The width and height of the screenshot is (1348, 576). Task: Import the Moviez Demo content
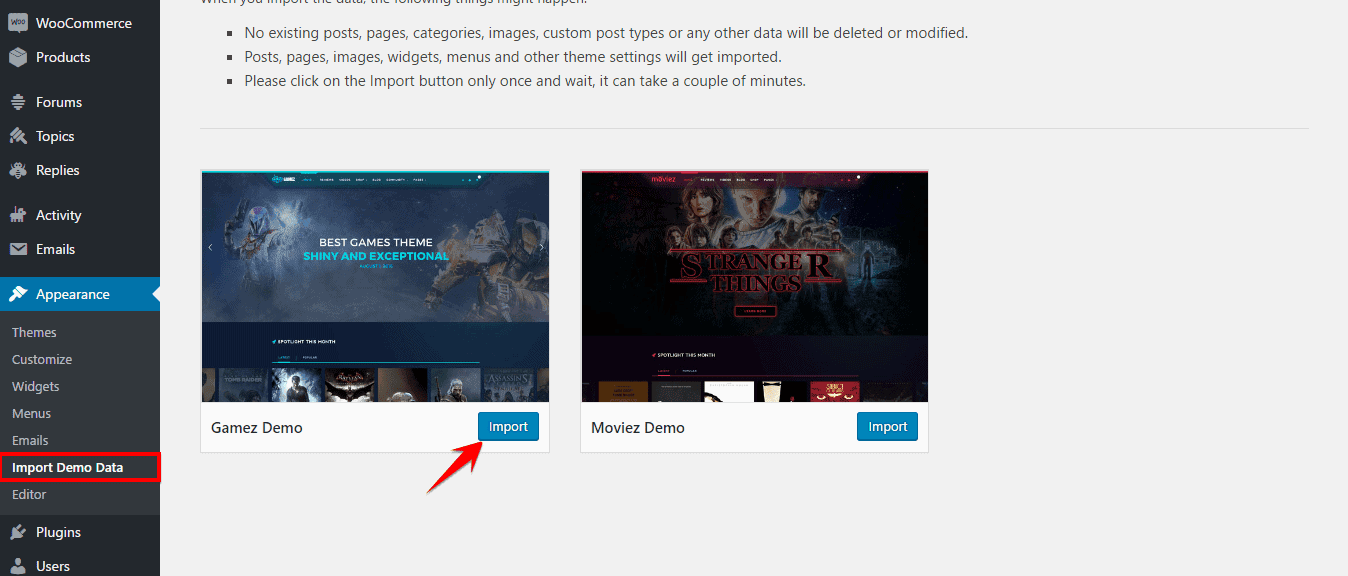(887, 426)
